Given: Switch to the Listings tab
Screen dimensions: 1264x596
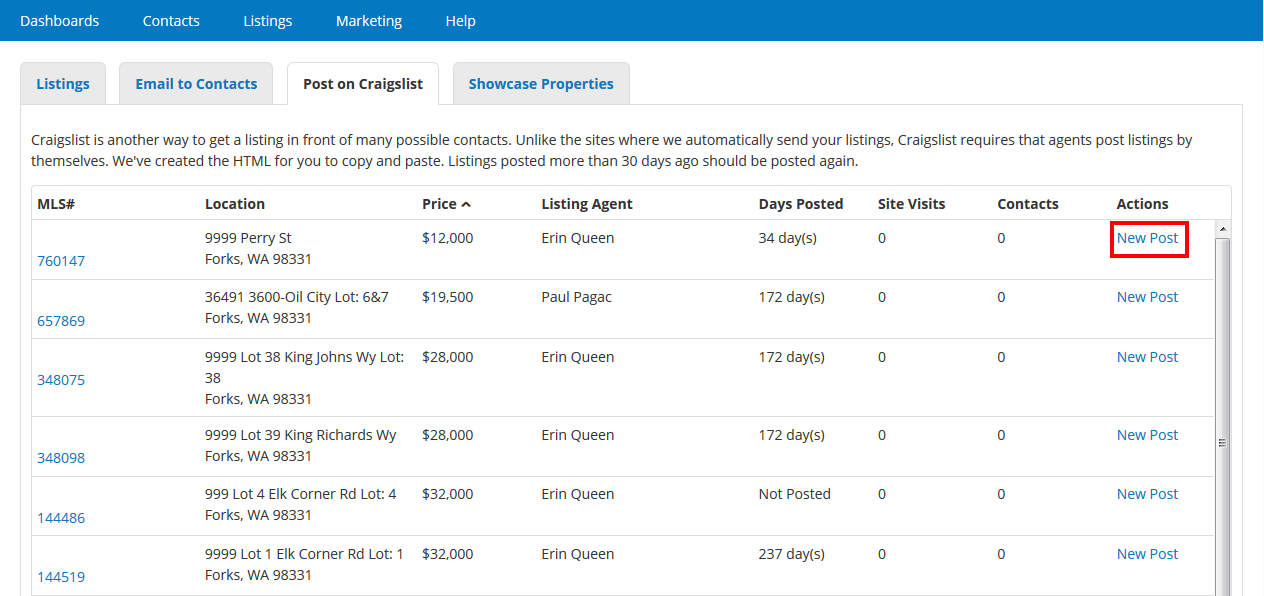Looking at the screenshot, I should click(x=63, y=84).
